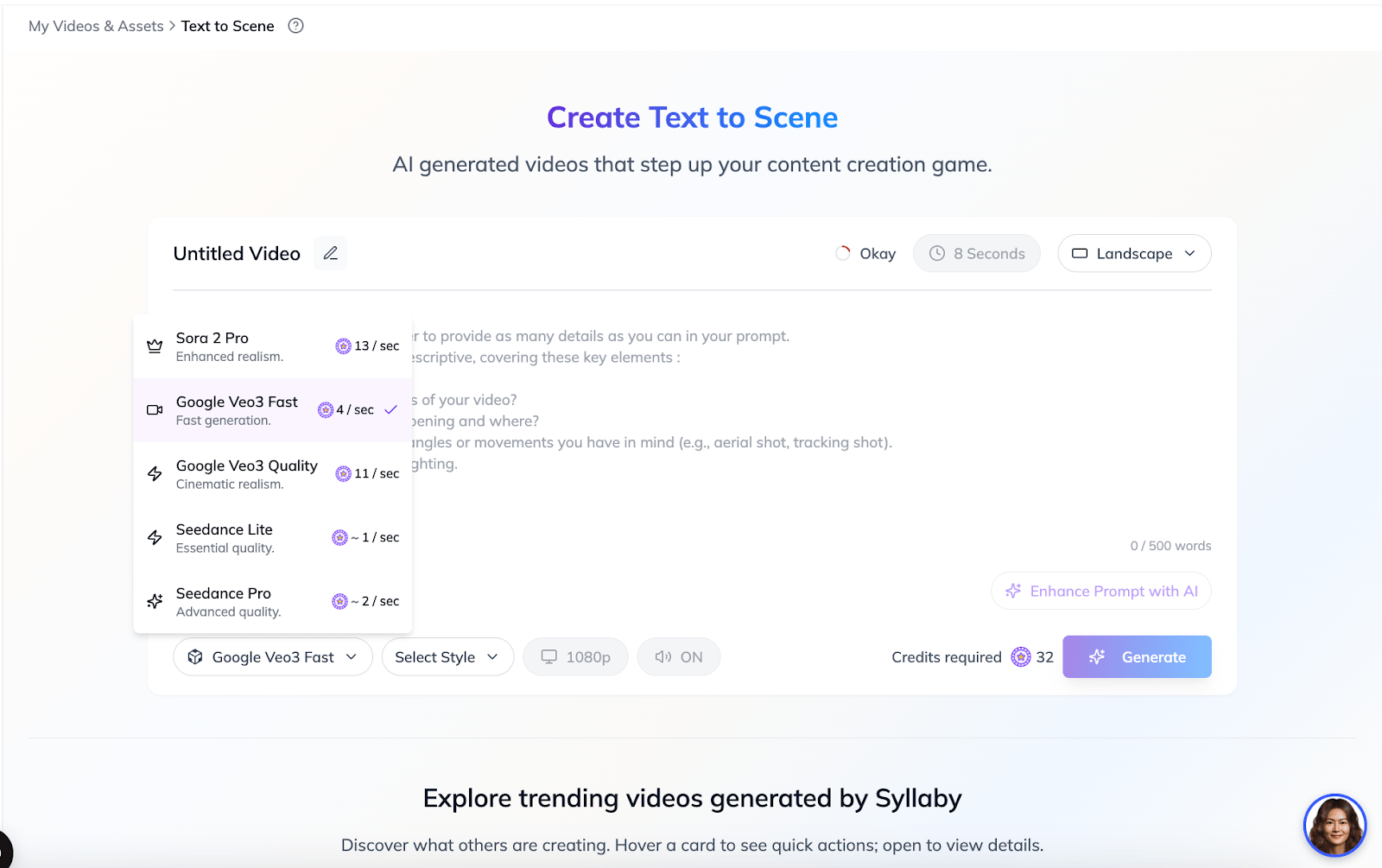Screen dimensions: 1382x868
Task: Click the sparkle icon in Enhance Prompt
Action: [x=1014, y=592]
